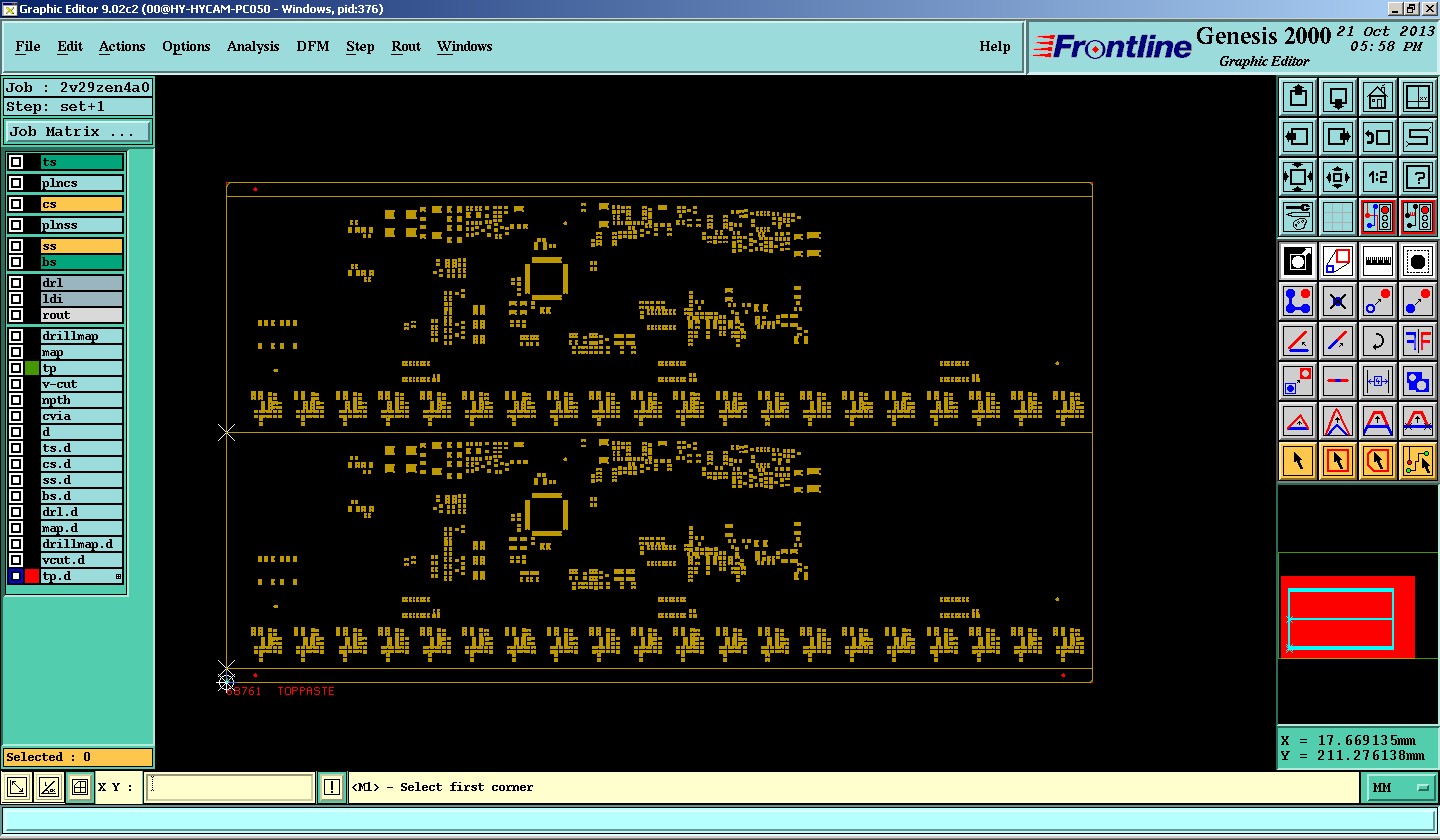Image resolution: width=1440 pixels, height=840 pixels.
Task: Toggle display checkbox for drillmap layer
Action: pyautogui.click(x=16, y=336)
